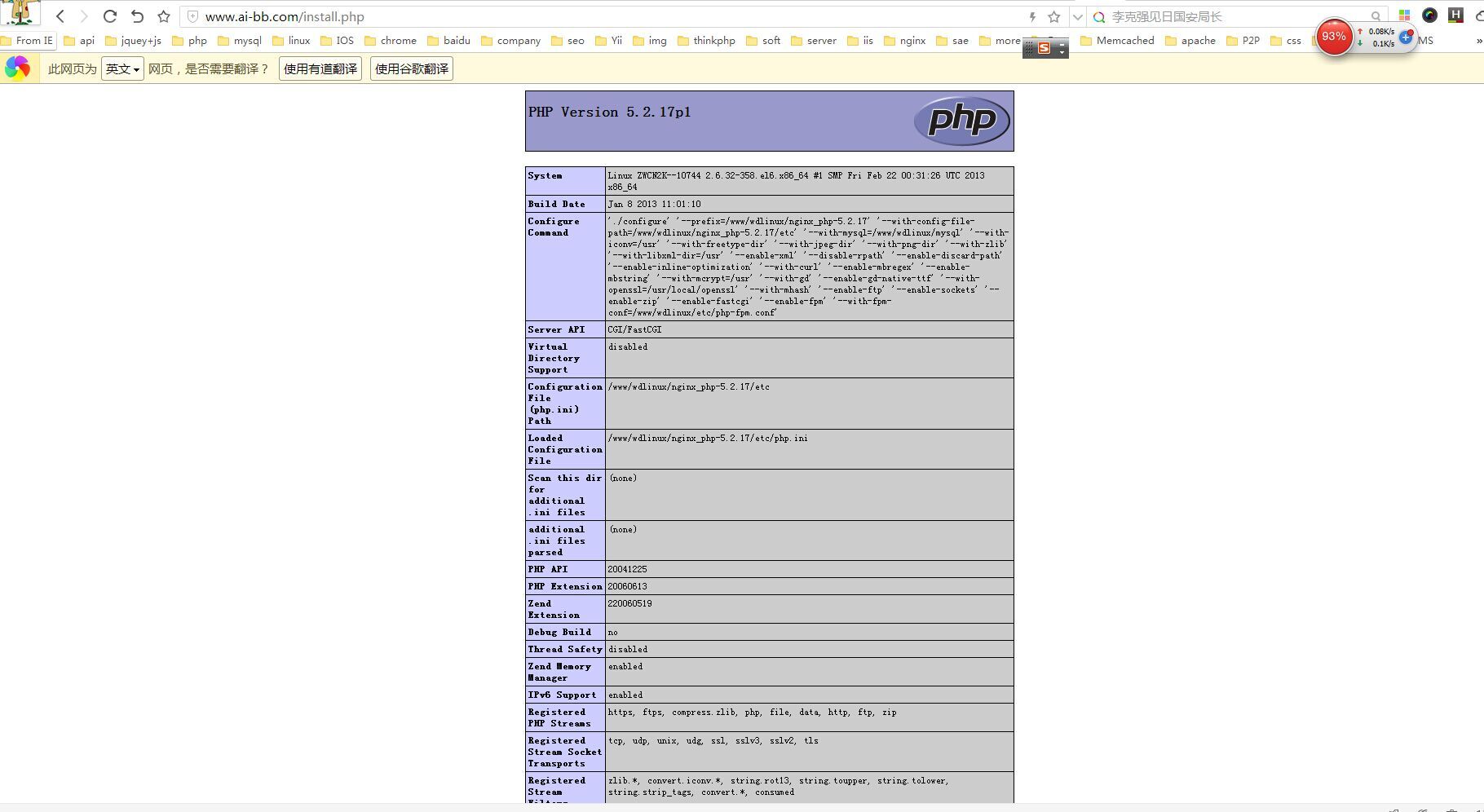The height and width of the screenshot is (812, 1484).
Task: Click the blue plus accelerator icon
Action: (1405, 37)
